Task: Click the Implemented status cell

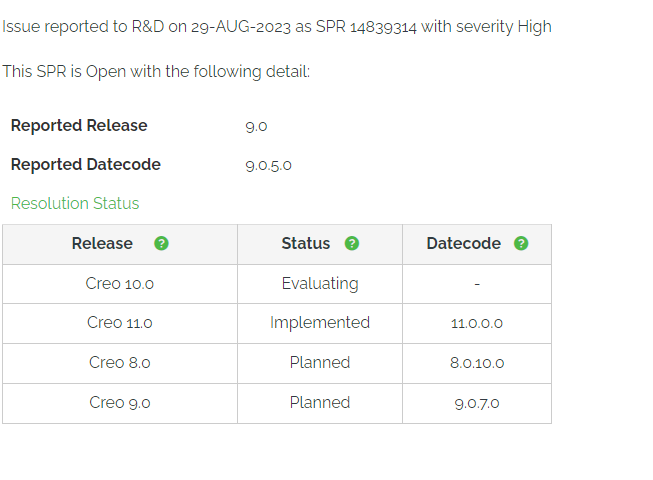Action: pyautogui.click(x=320, y=323)
